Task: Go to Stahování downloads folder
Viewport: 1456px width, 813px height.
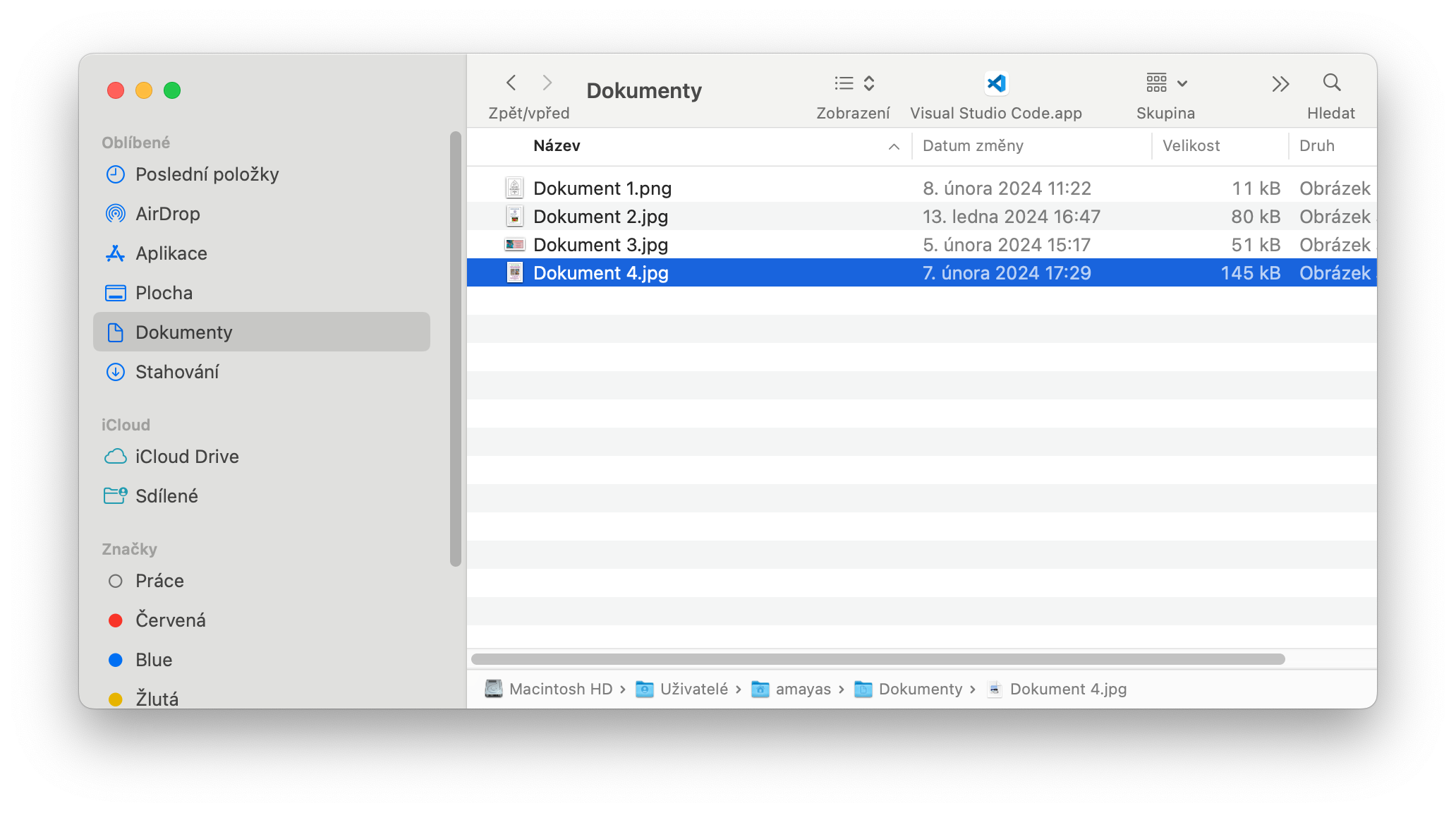Action: point(176,372)
